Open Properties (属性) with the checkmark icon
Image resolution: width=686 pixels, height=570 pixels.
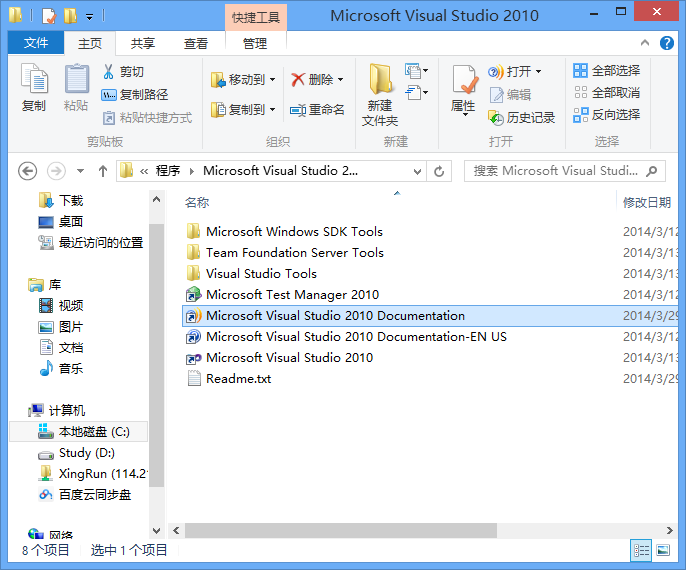coord(463,90)
